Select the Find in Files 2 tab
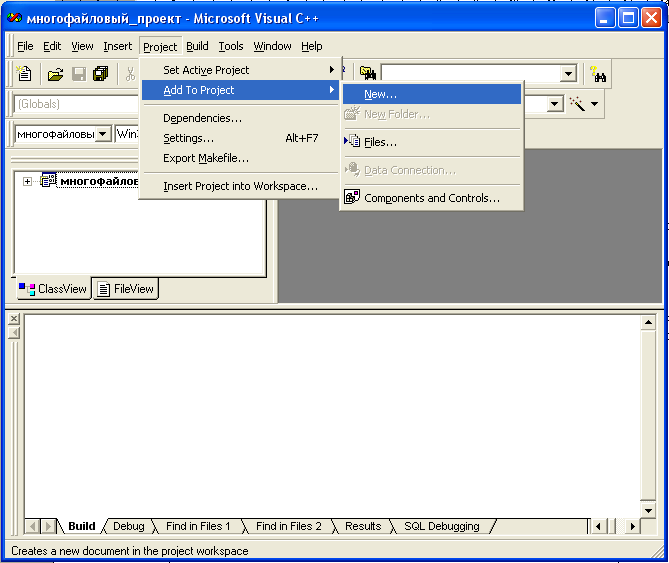This screenshot has width=669, height=563. [x=288, y=526]
